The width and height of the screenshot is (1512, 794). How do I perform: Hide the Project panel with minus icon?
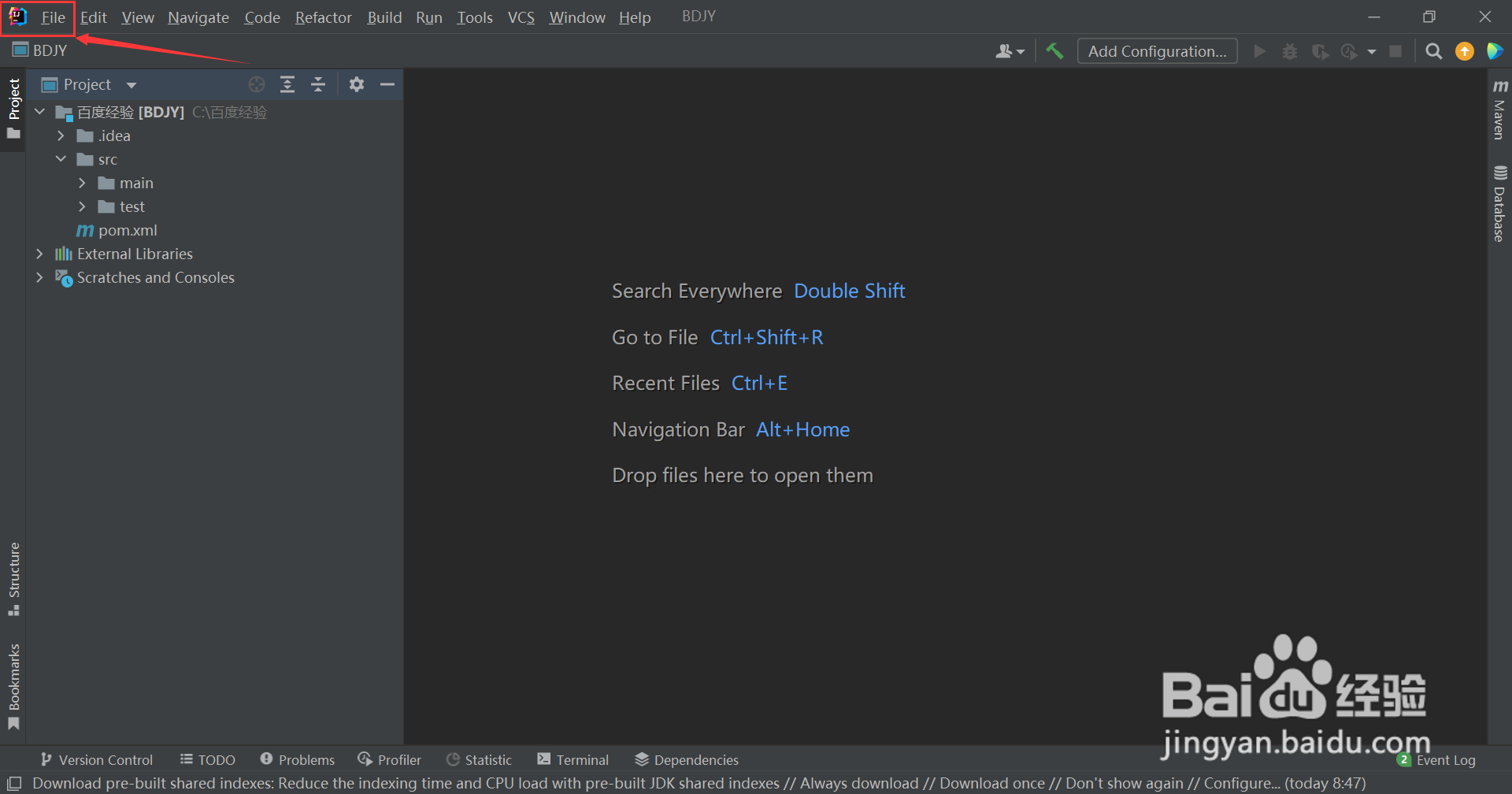coord(387,84)
